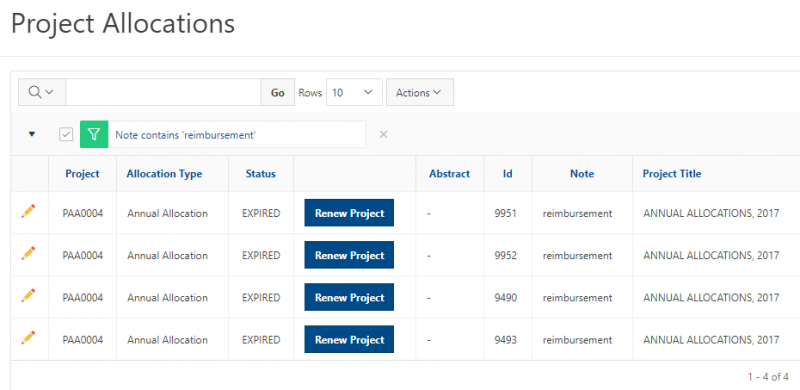Viewport: 800px width, 390px height.
Task: Renew Project for Id 9490
Action: (x=349, y=297)
